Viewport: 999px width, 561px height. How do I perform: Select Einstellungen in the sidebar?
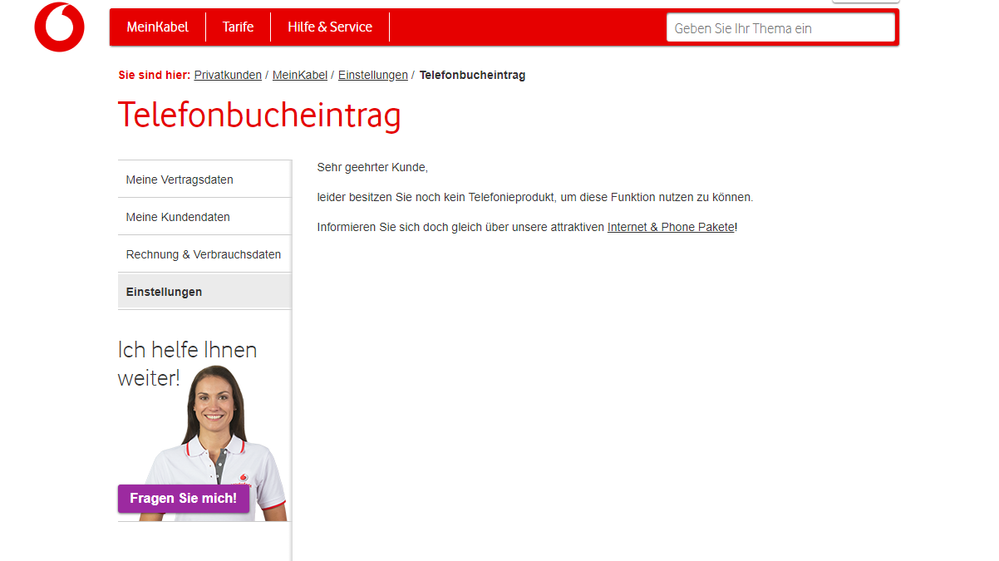205,292
